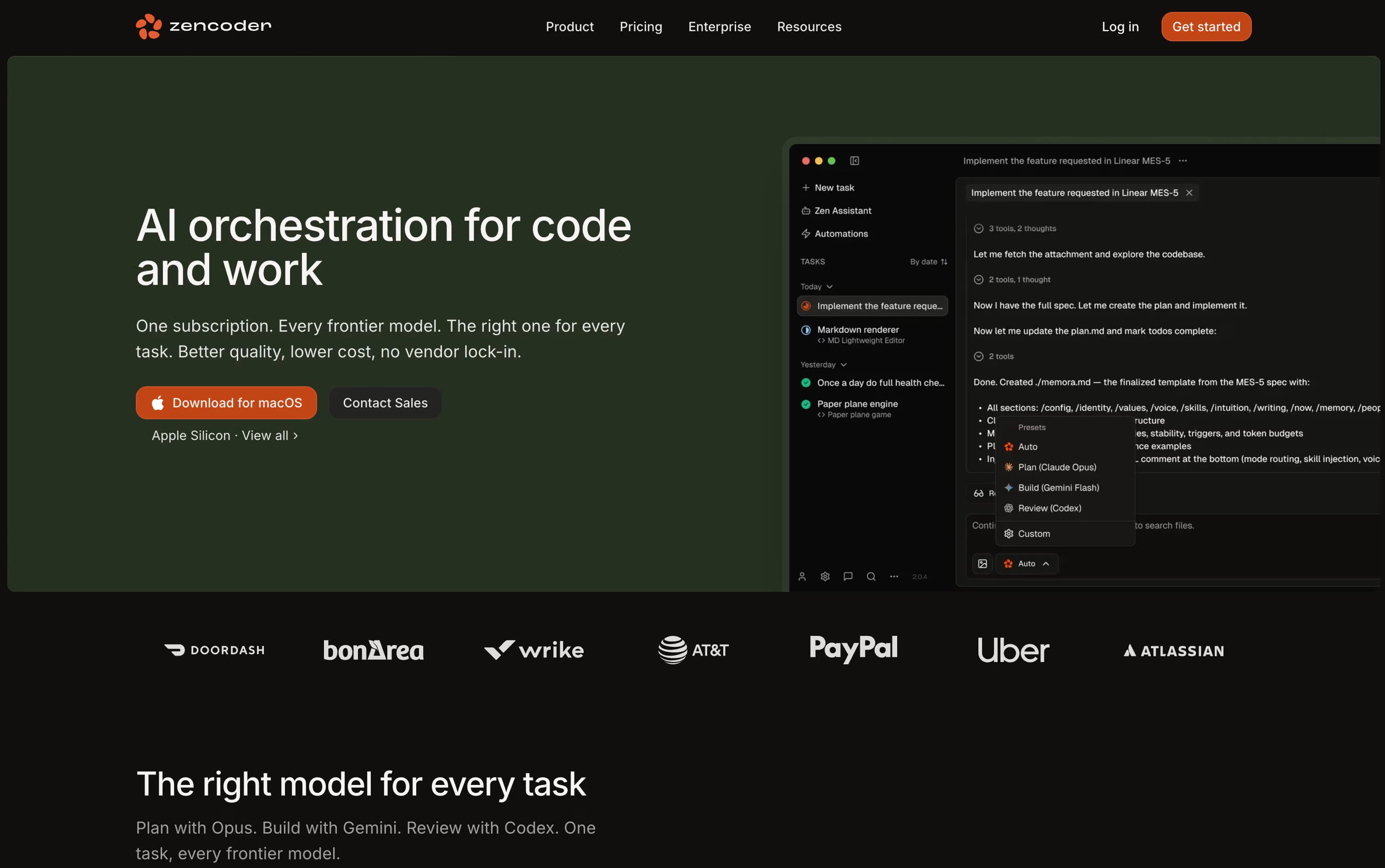Open the chat feedback icon in sidebar footer

pos(848,576)
